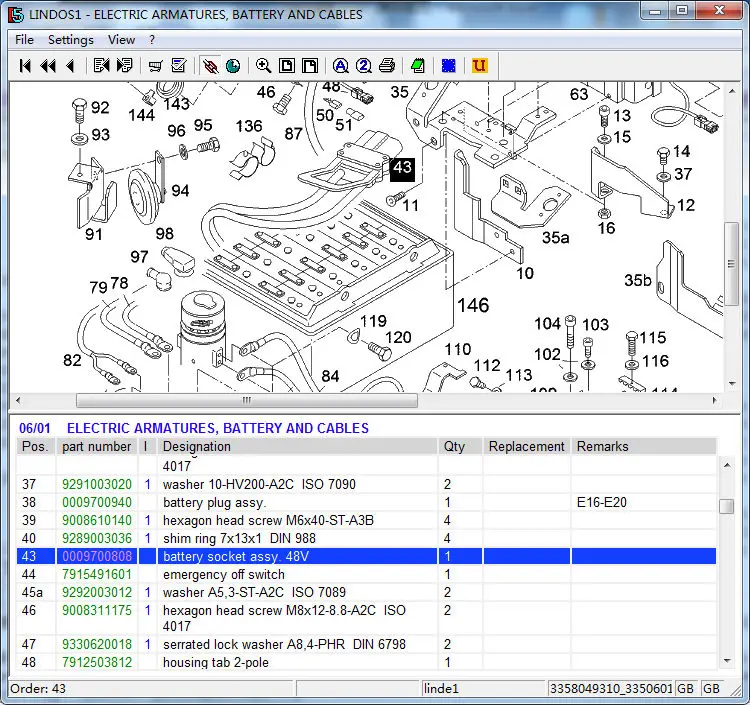Image resolution: width=750 pixels, height=705 pixels.
Task: Click the checklist order form icon
Action: tap(179, 66)
